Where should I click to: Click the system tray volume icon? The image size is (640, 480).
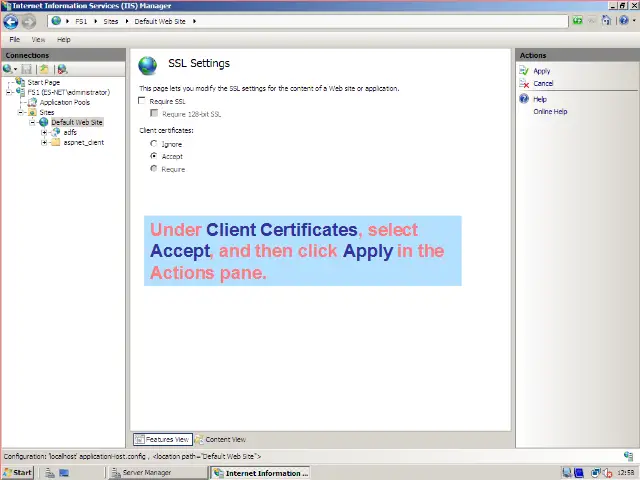point(608,473)
